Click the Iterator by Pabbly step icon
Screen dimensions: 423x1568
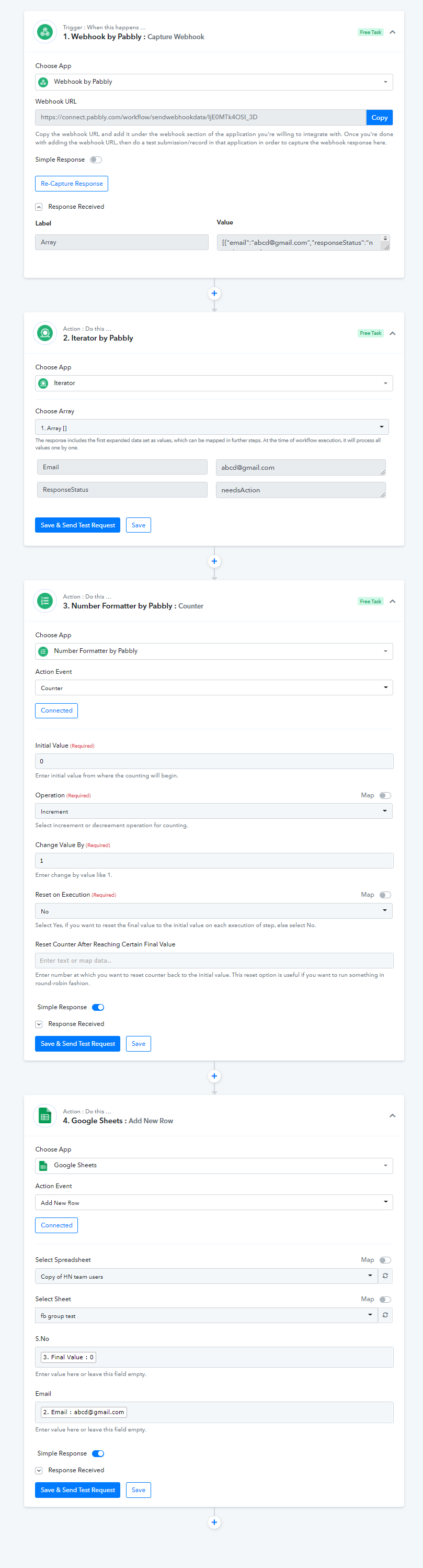click(x=44, y=333)
